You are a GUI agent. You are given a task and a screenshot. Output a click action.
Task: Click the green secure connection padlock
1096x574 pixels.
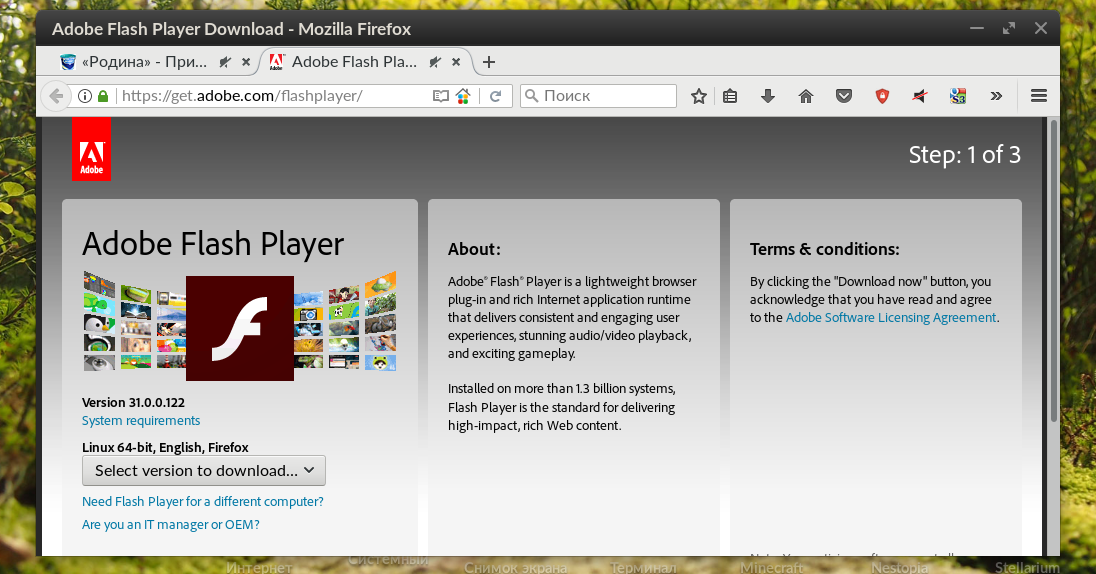tap(103, 96)
